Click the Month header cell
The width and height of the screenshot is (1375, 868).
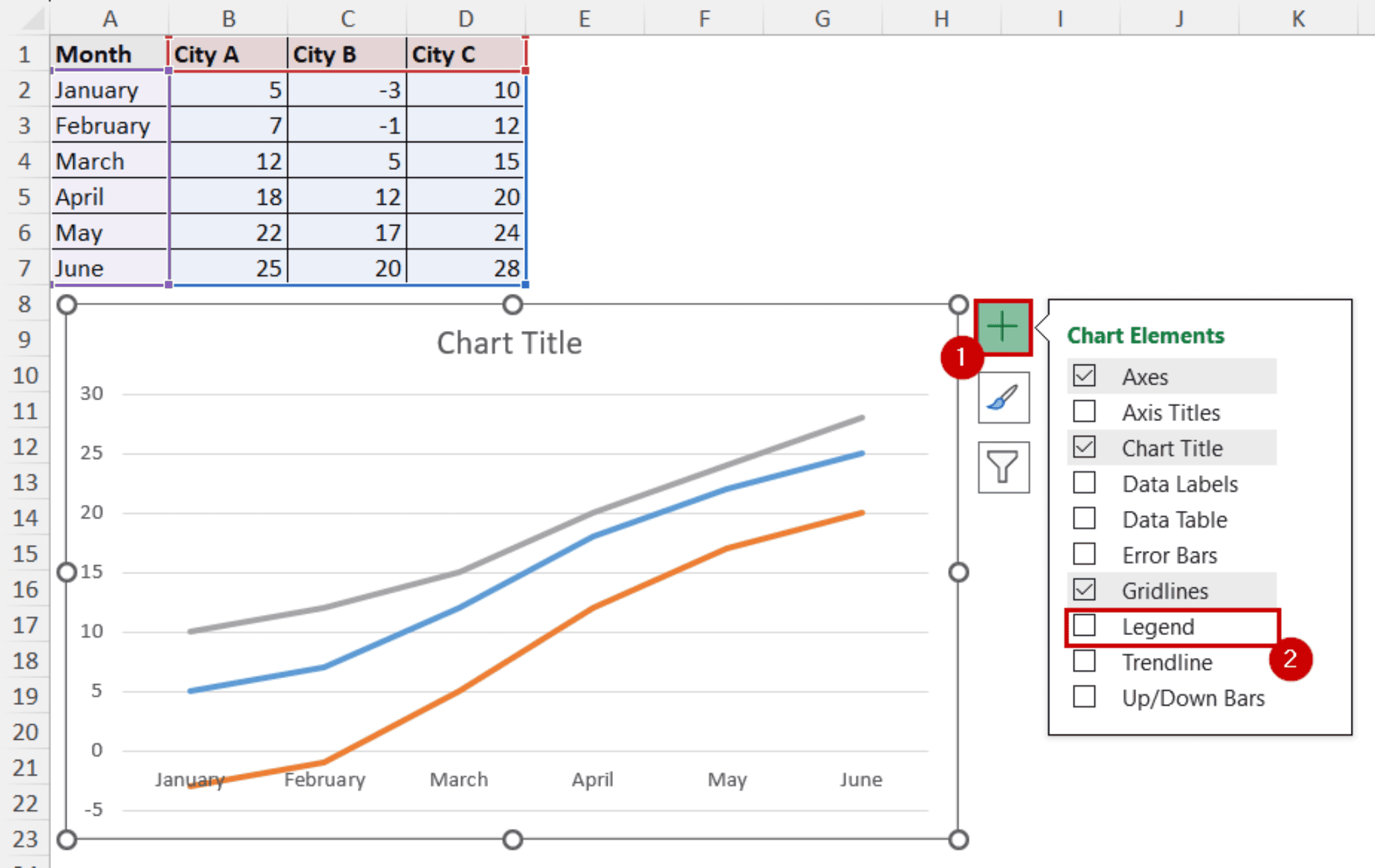pos(93,54)
